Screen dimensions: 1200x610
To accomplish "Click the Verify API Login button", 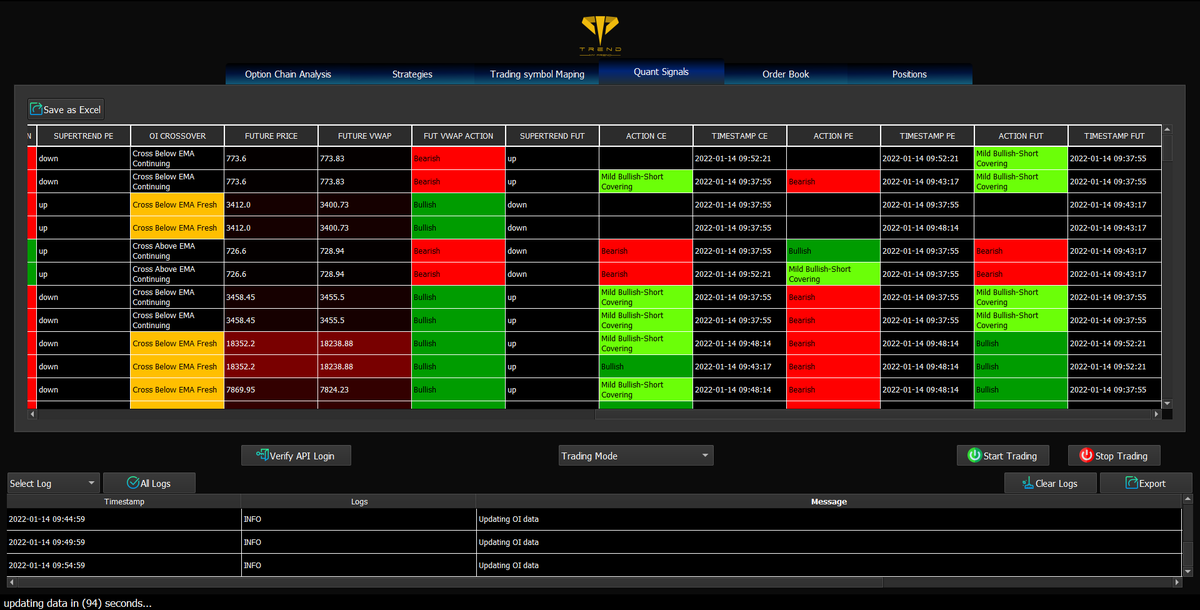I will coord(296,455).
